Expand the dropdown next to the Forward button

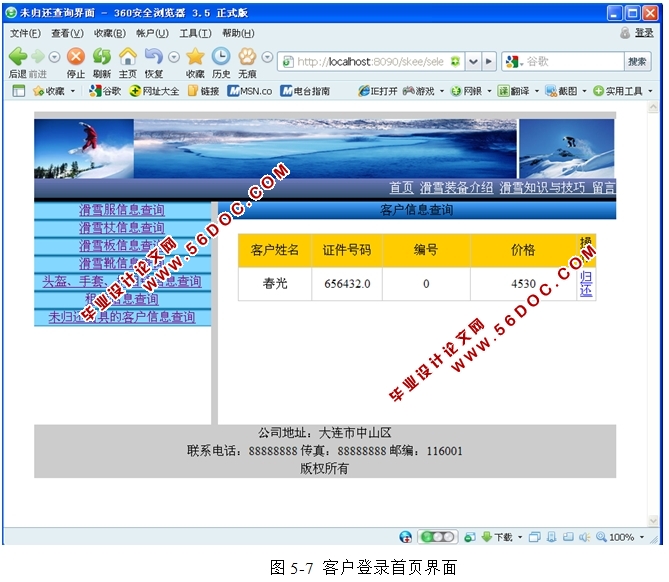tap(54, 57)
